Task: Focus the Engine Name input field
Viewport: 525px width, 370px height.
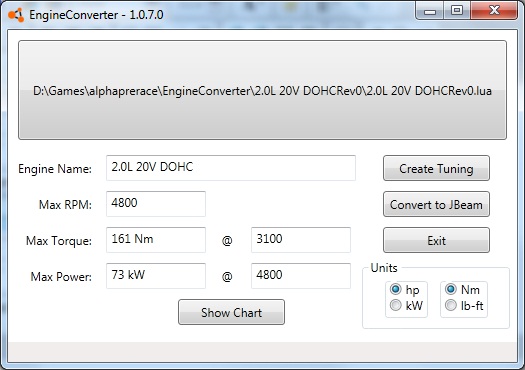Action: (231, 168)
